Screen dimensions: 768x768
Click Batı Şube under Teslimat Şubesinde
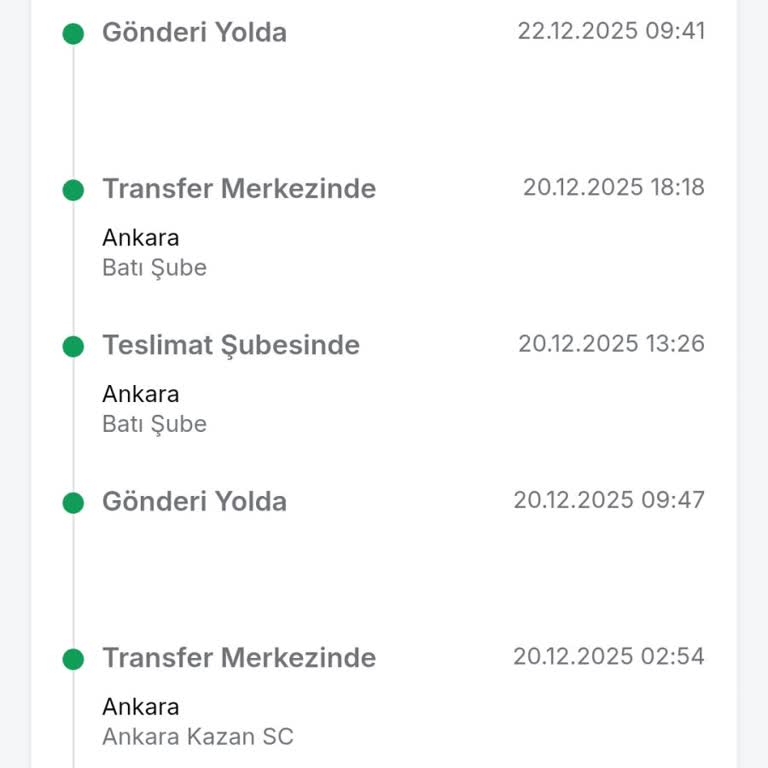click(154, 424)
